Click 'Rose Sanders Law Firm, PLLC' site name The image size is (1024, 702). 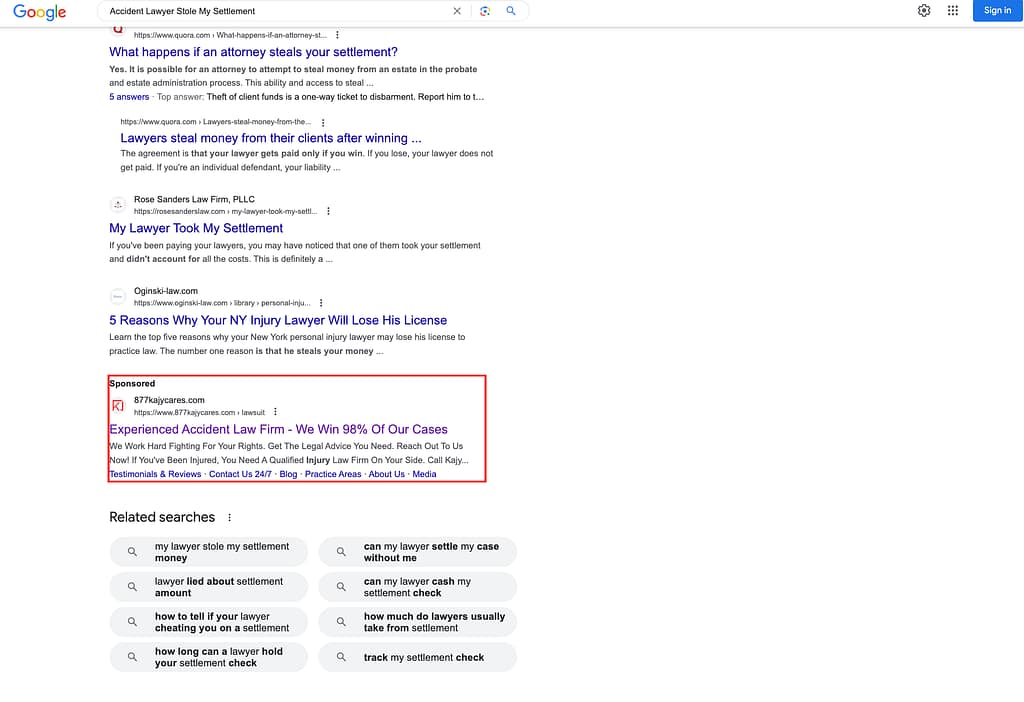195,199
